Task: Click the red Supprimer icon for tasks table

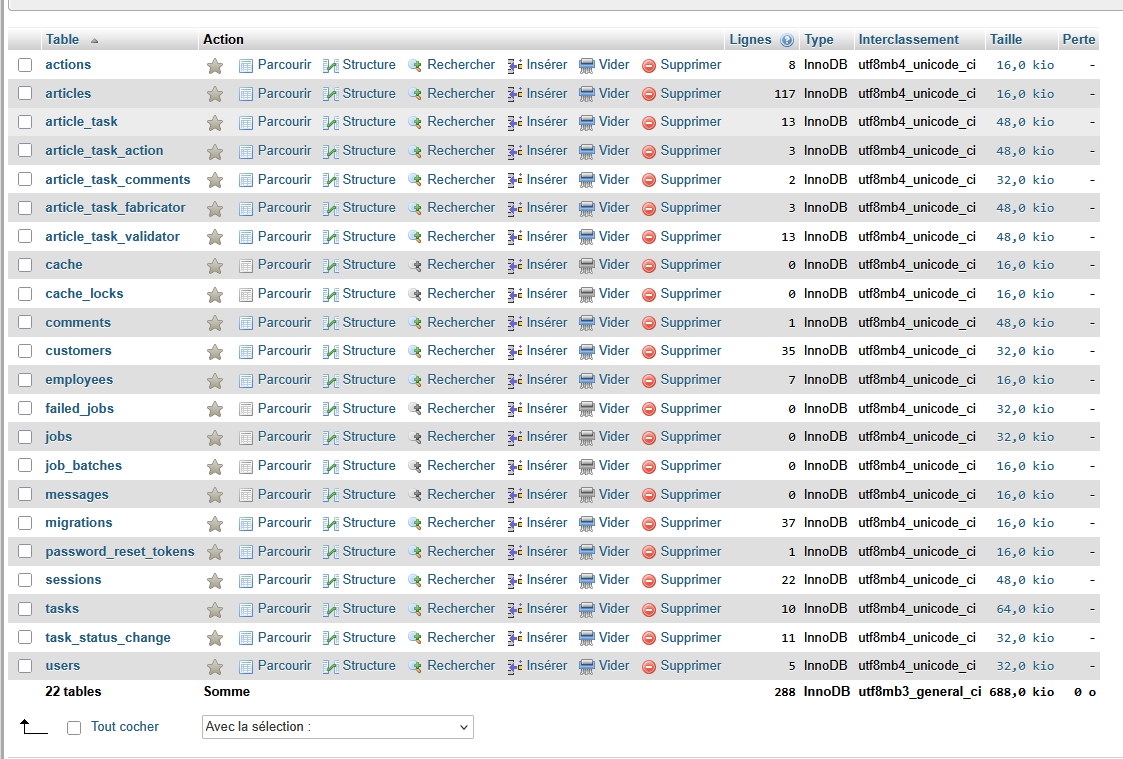Action: 649,610
